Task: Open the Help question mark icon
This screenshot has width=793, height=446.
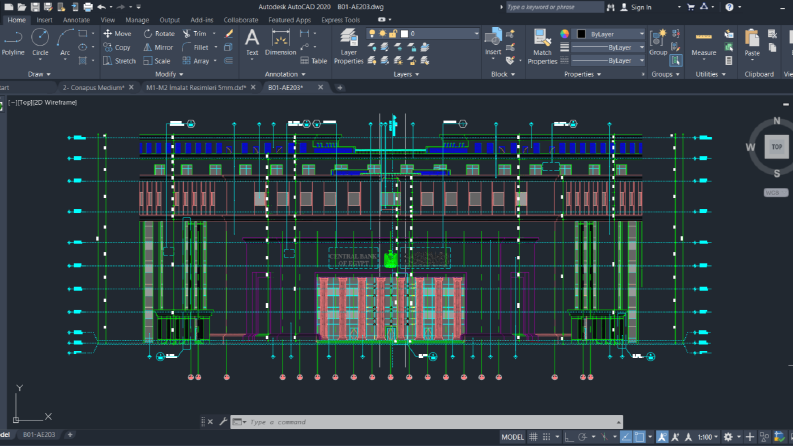Action: tap(729, 7)
